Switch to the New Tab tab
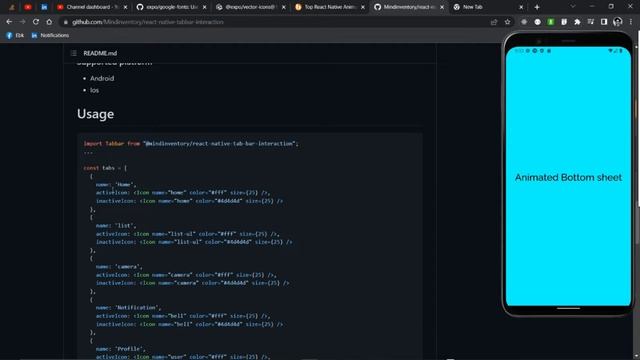 [x=488, y=7]
